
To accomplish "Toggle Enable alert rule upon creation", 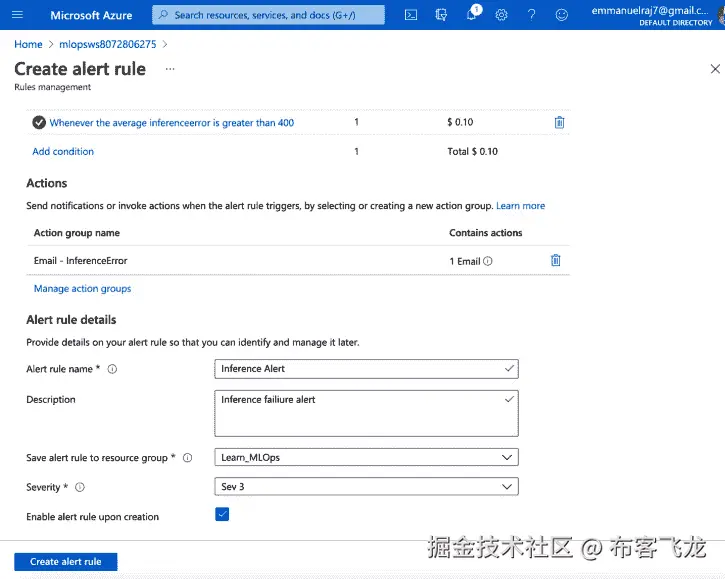I will pos(222,514).
